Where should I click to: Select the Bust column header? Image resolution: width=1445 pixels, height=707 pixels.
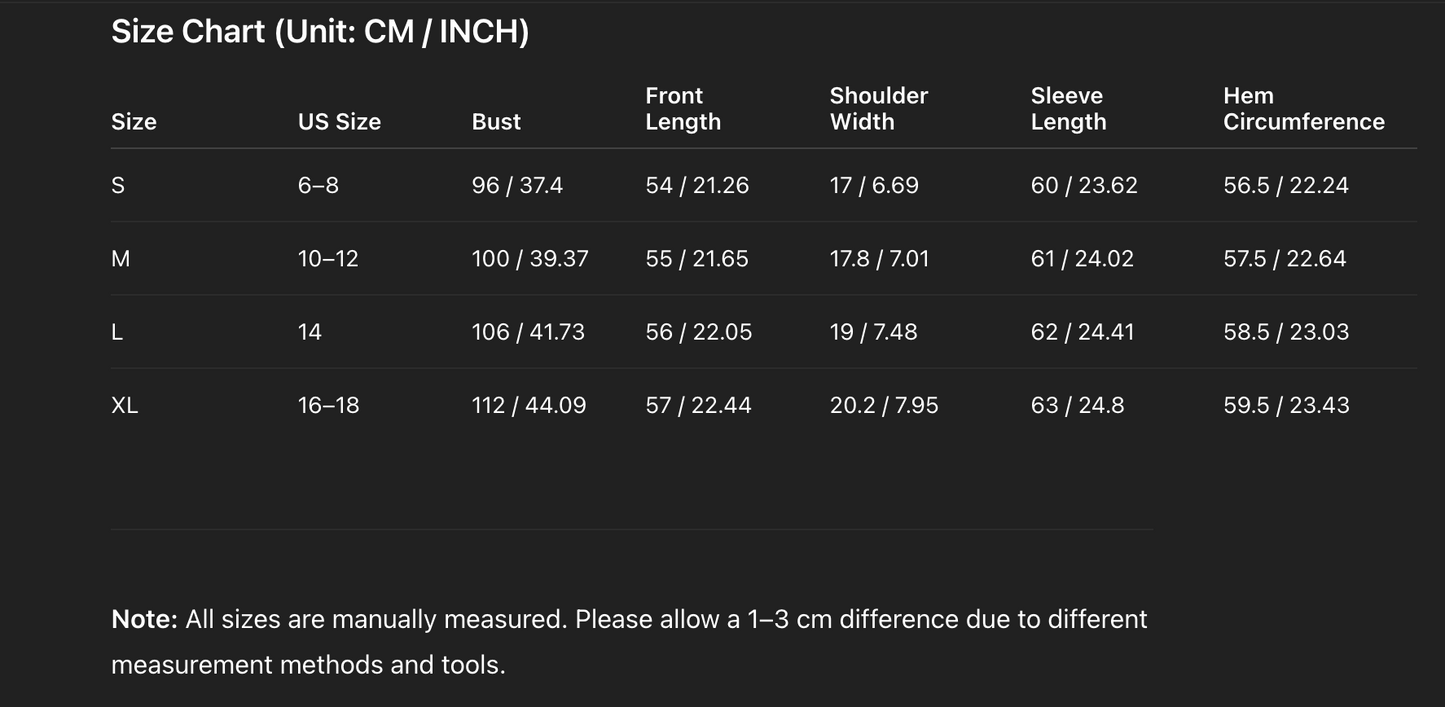[x=496, y=122]
